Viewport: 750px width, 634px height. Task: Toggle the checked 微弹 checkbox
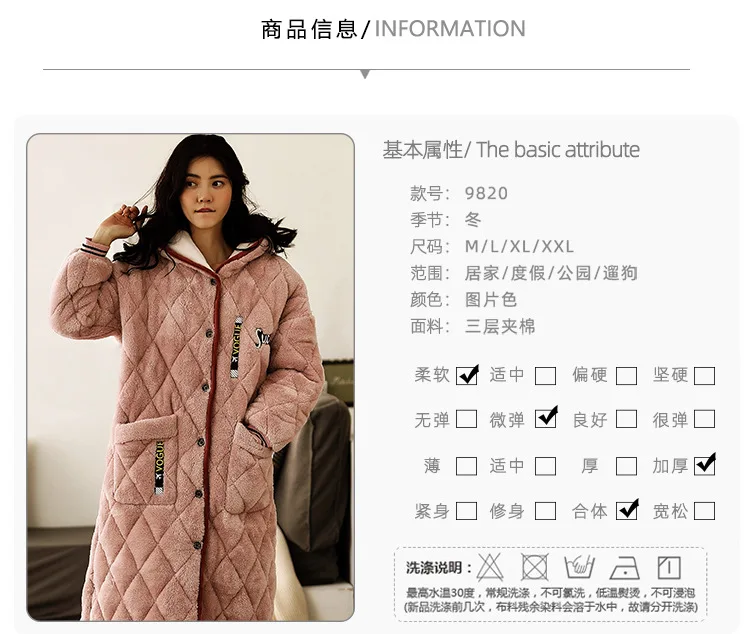point(546,418)
